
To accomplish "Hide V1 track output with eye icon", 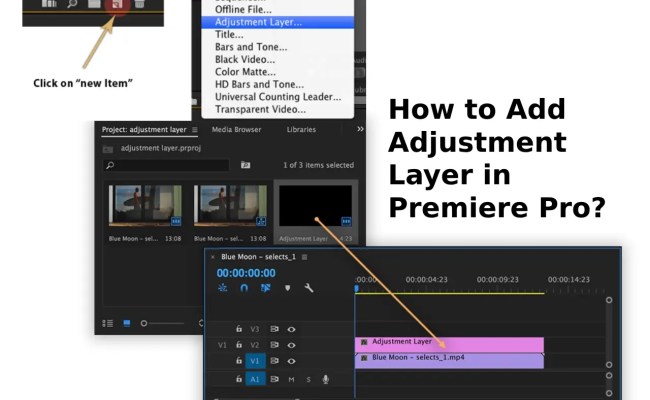I will (x=291, y=361).
